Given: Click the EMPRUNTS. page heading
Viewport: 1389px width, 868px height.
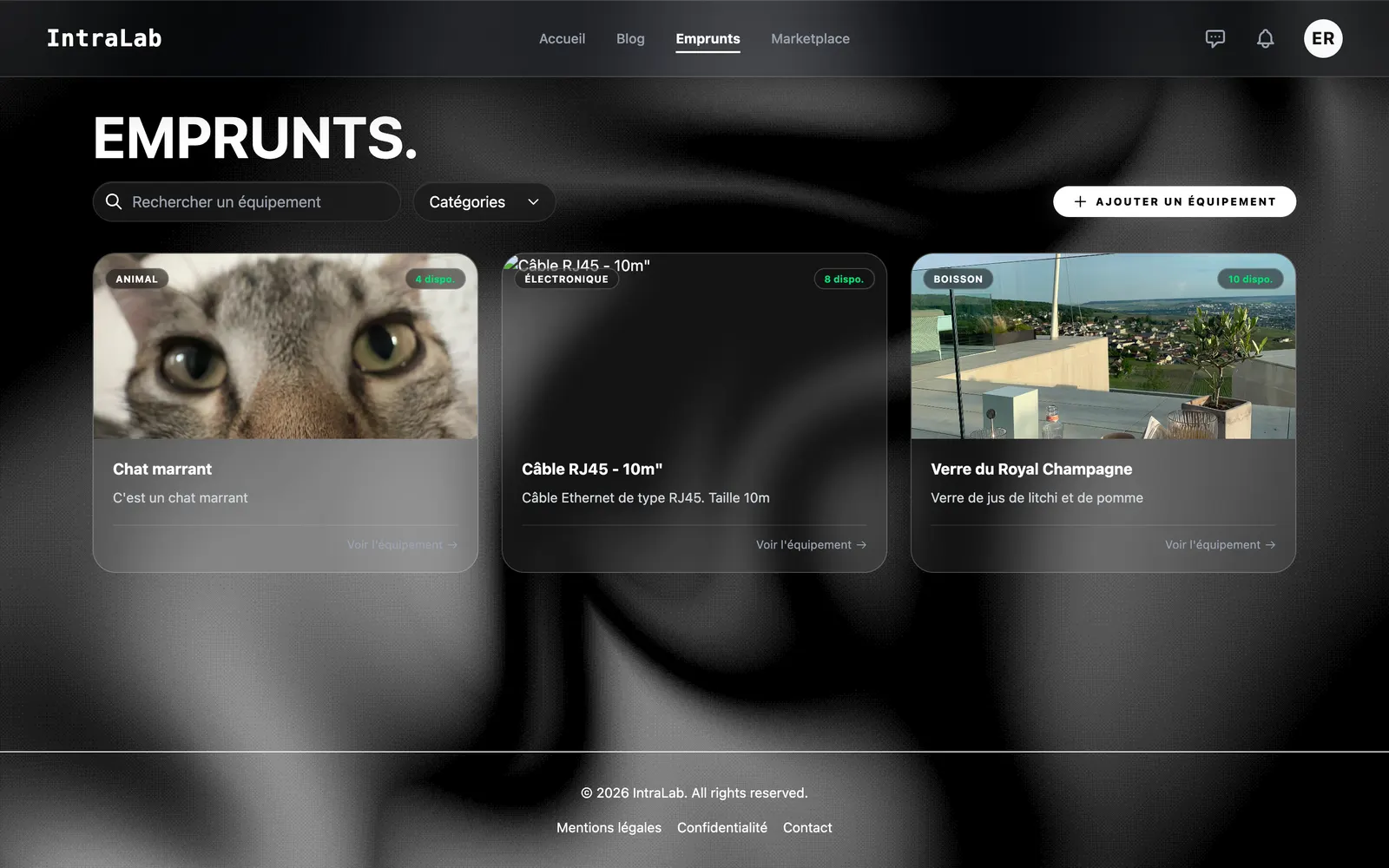Looking at the screenshot, I should 255,137.
